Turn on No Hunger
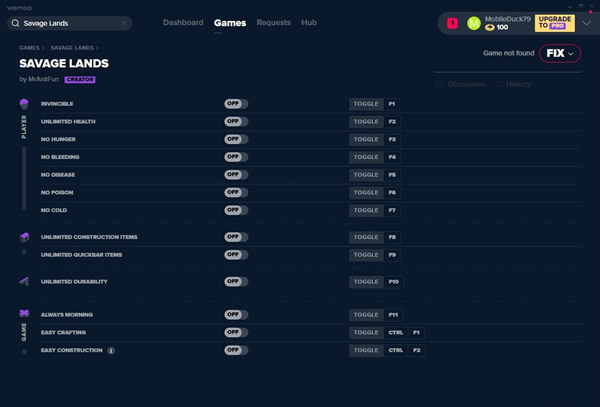 click(236, 139)
